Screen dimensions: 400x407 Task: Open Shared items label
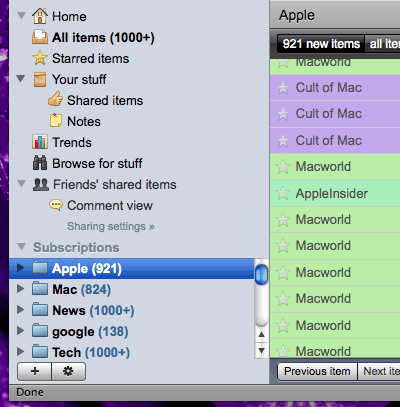coord(105,100)
